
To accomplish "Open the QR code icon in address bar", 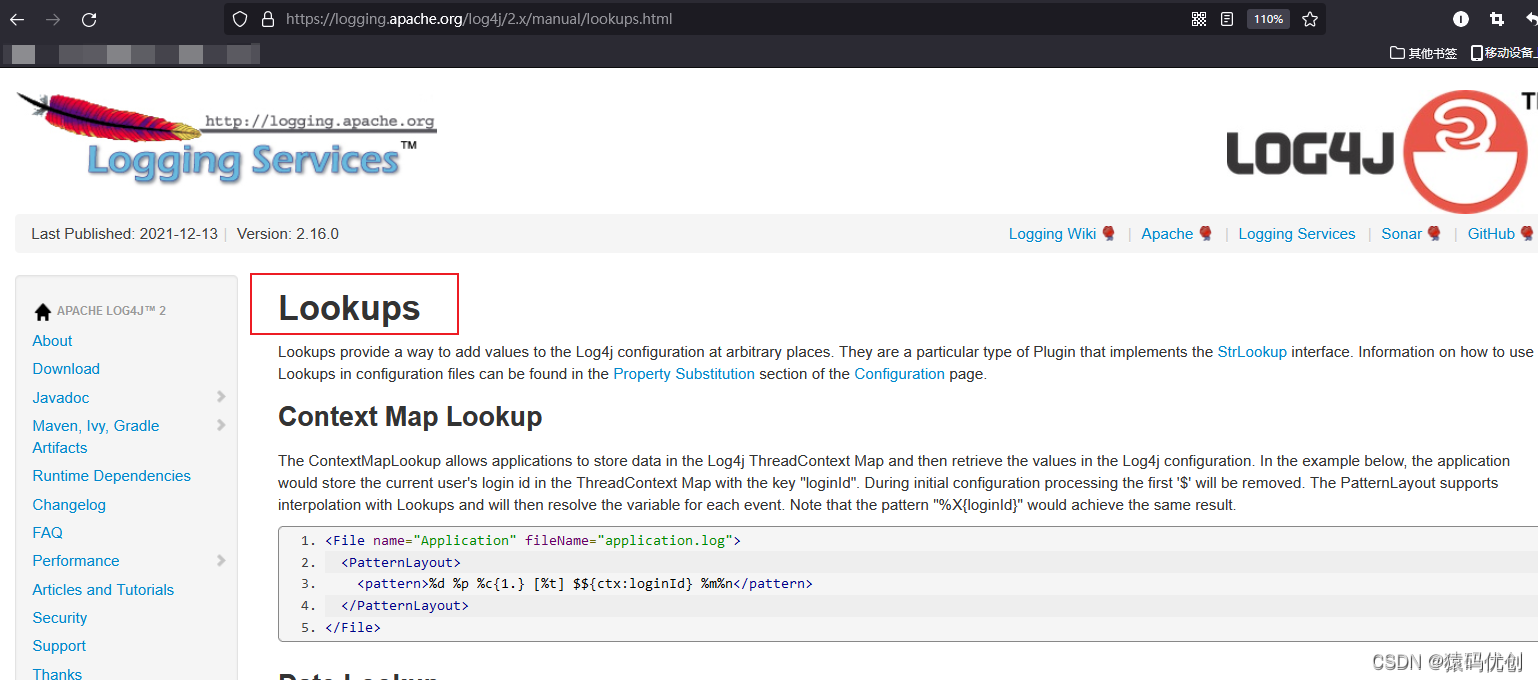I will click(1199, 19).
